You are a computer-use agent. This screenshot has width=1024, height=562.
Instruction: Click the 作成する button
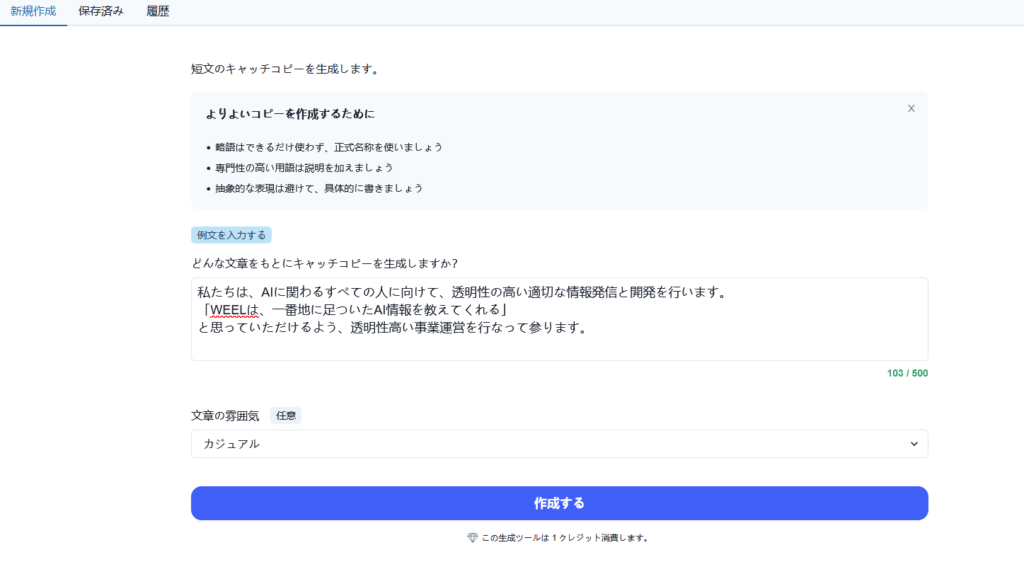point(559,503)
